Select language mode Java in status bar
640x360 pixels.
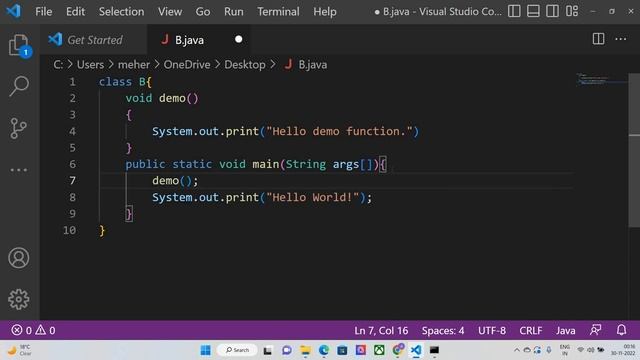coord(565,330)
